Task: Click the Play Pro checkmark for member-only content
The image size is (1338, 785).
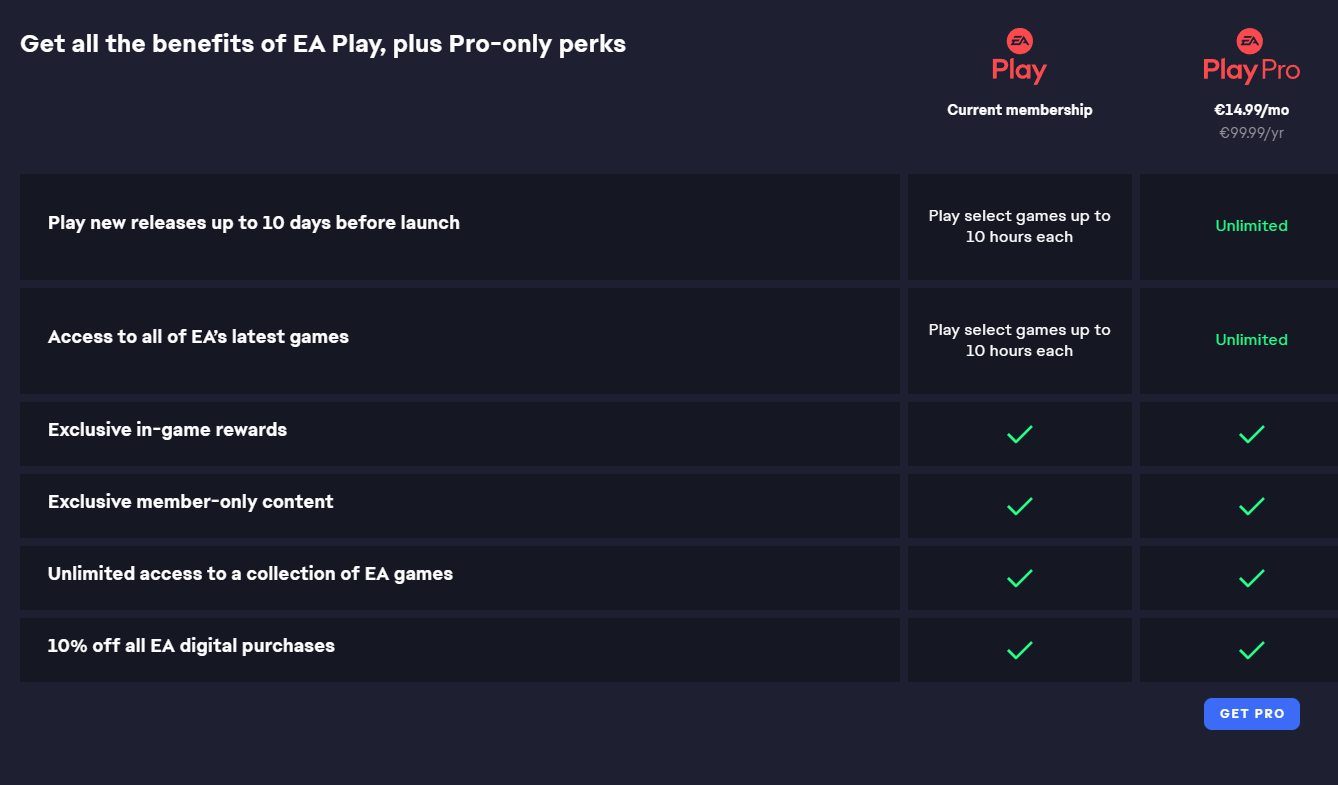Action: [x=1251, y=506]
